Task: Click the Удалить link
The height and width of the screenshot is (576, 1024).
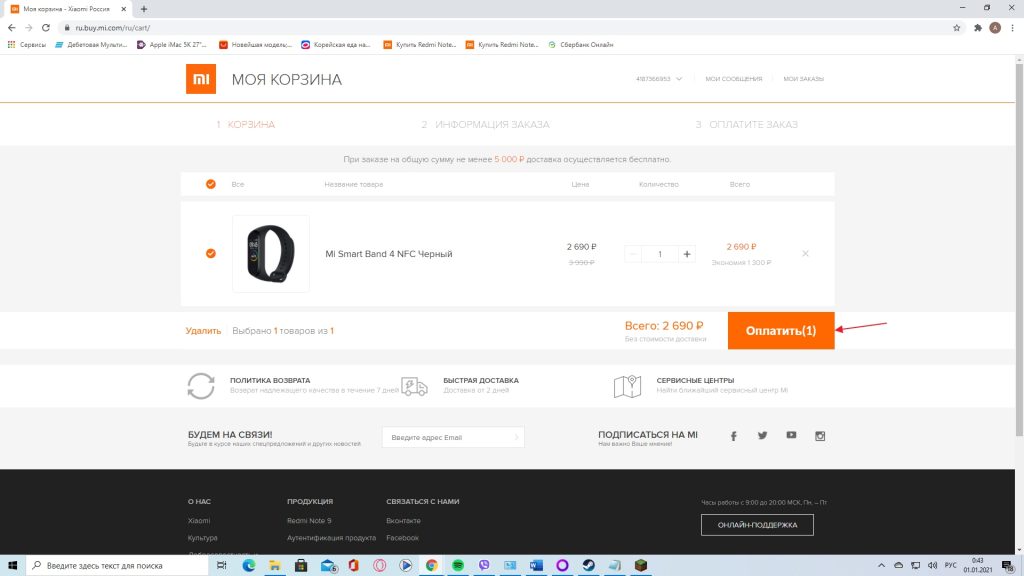Action: tap(203, 330)
